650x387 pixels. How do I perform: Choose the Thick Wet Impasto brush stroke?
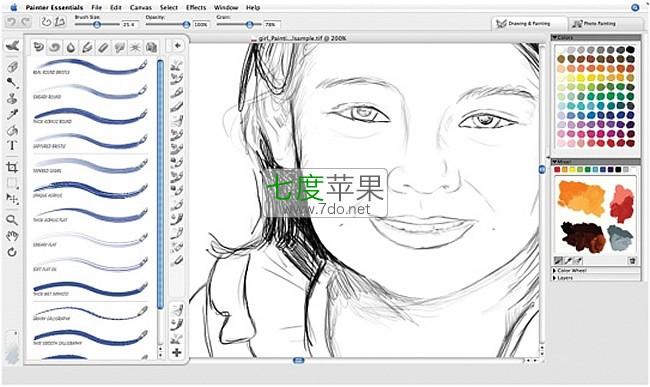(90, 289)
